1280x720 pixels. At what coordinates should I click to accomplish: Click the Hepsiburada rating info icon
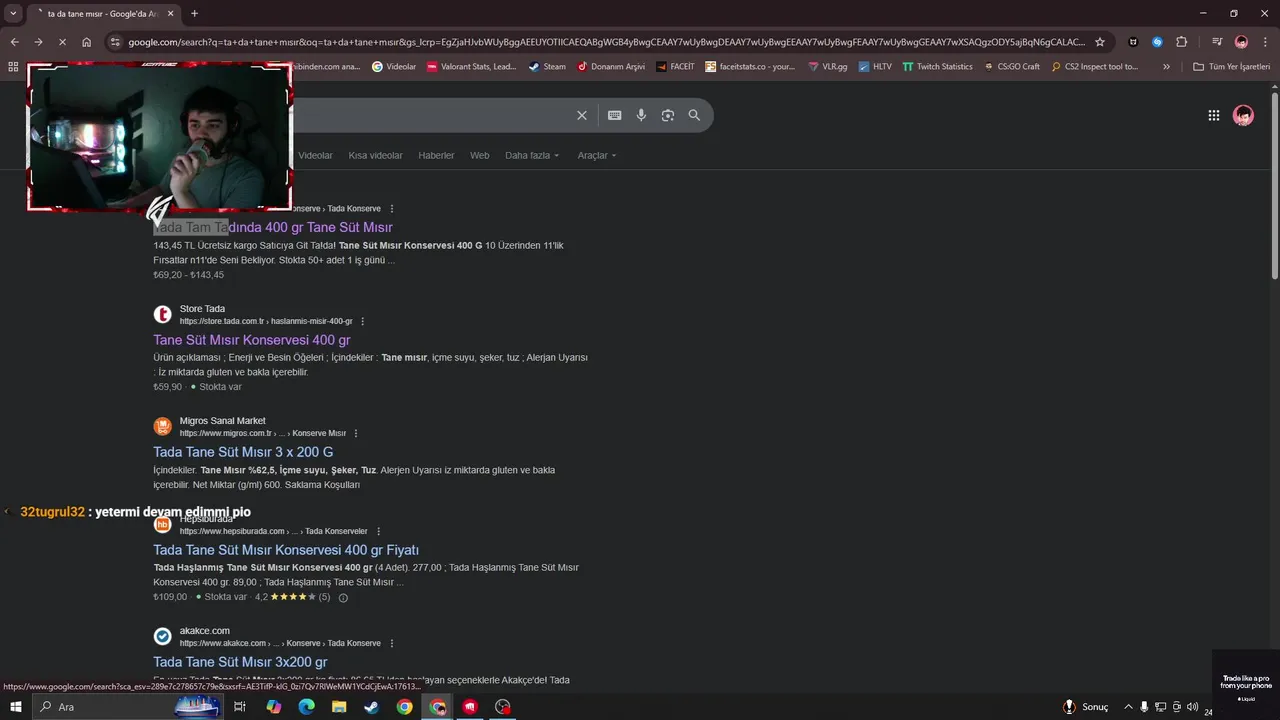pyautogui.click(x=343, y=598)
